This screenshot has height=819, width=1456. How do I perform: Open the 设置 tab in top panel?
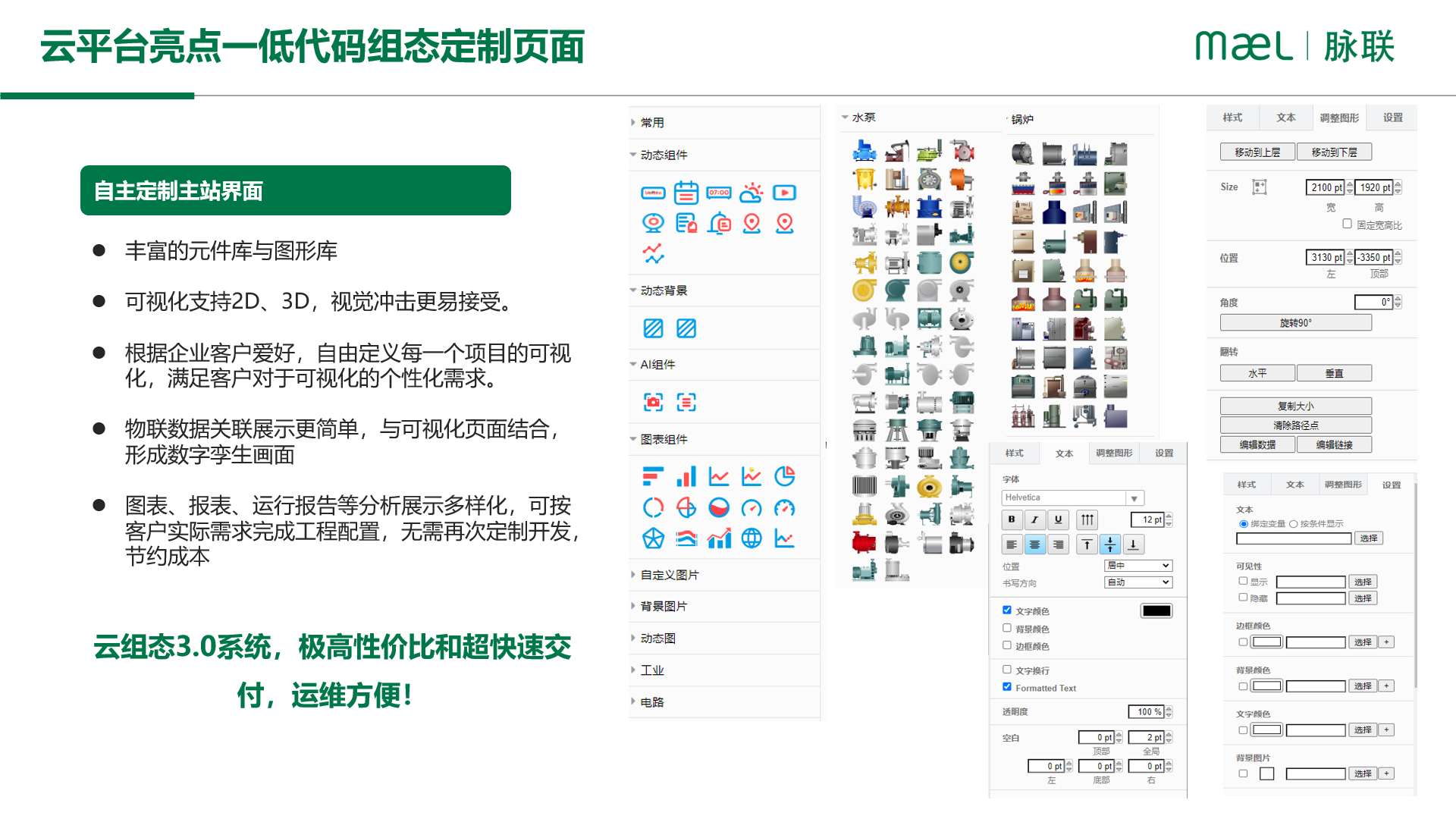click(x=1392, y=118)
